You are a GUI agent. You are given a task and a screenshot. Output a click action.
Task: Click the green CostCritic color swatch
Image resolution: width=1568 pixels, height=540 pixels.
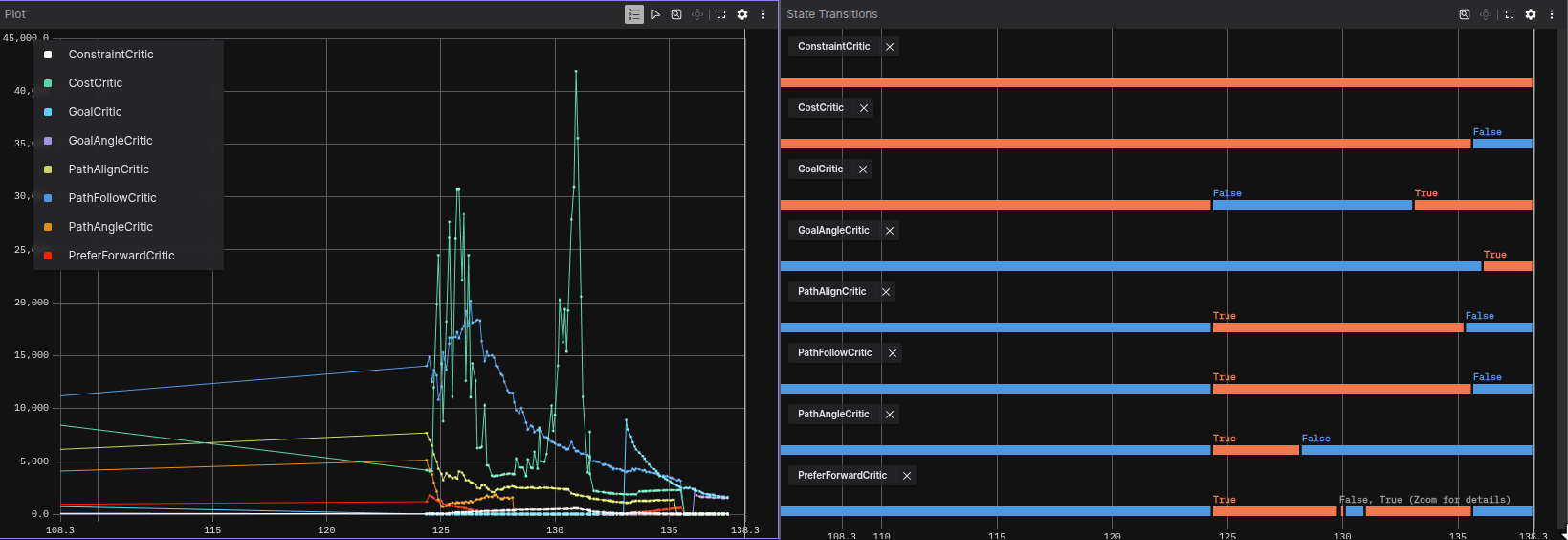48,83
